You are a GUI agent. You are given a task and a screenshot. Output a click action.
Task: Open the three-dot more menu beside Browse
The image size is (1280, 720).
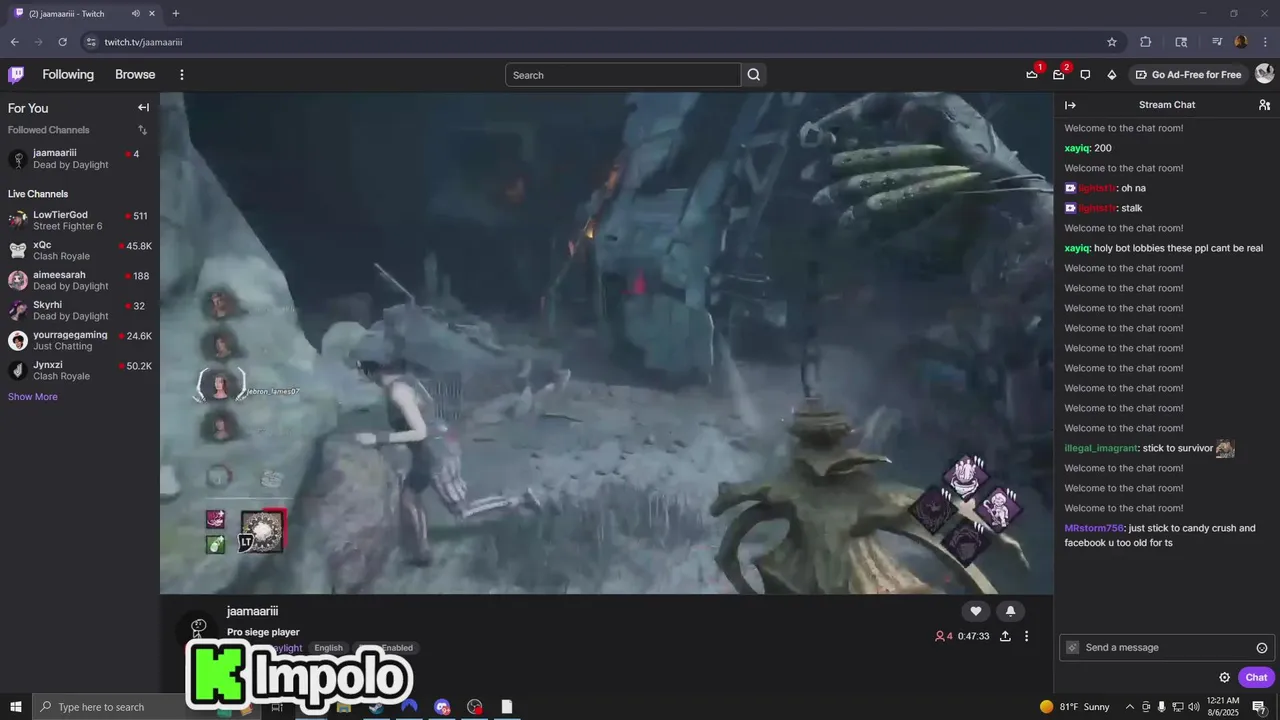[x=181, y=75]
